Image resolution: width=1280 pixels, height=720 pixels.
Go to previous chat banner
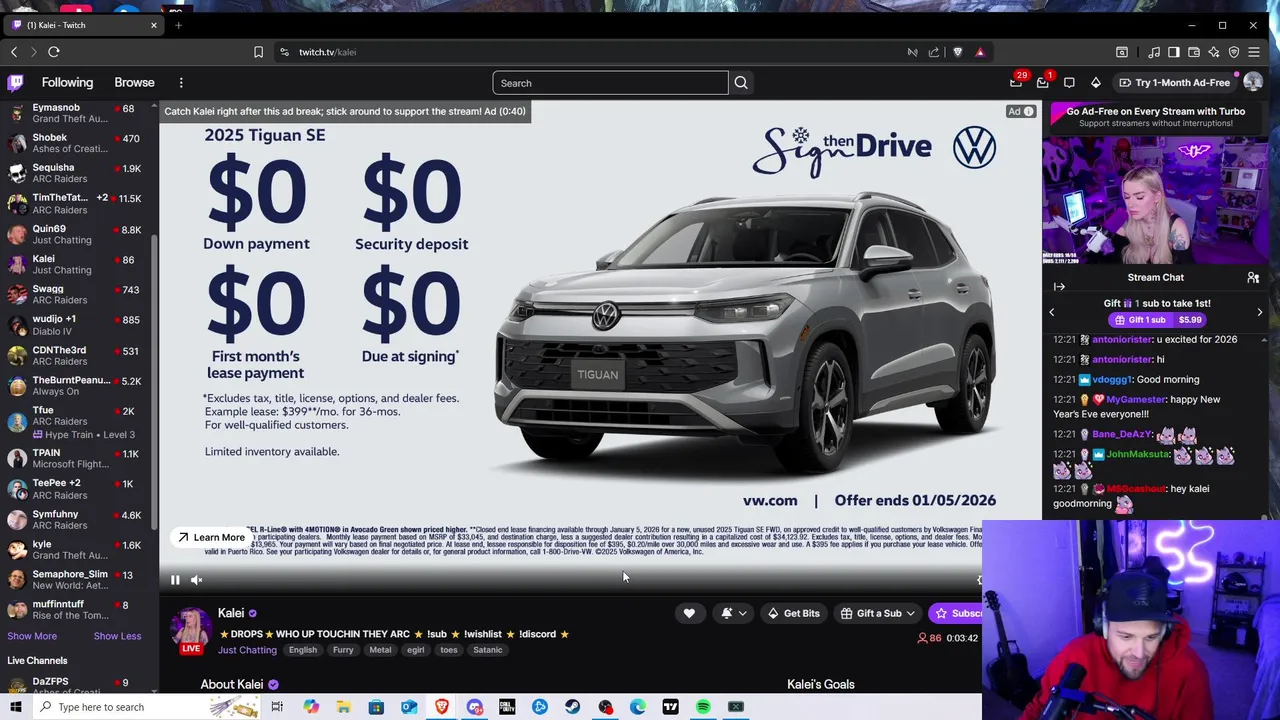click(x=1051, y=312)
